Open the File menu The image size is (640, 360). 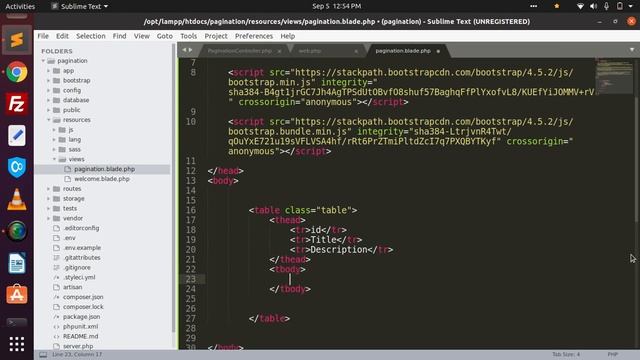click(x=43, y=36)
